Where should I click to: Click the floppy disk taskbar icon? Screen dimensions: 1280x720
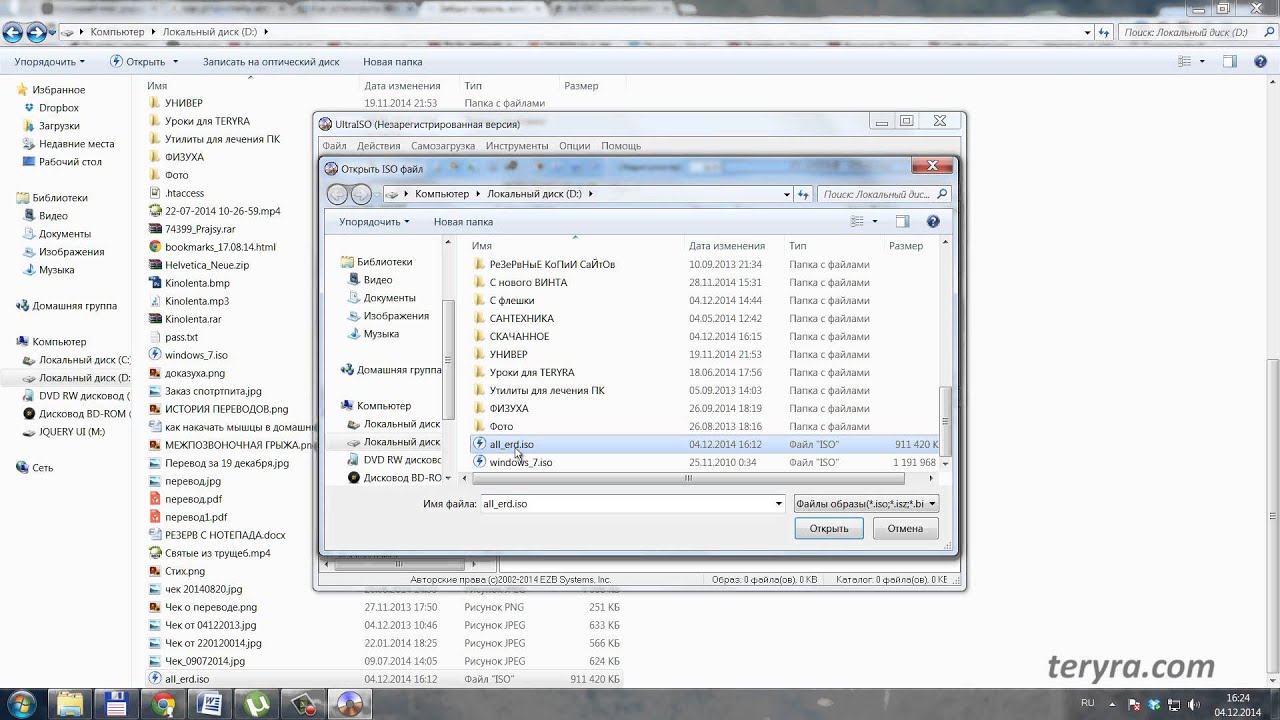(116, 704)
